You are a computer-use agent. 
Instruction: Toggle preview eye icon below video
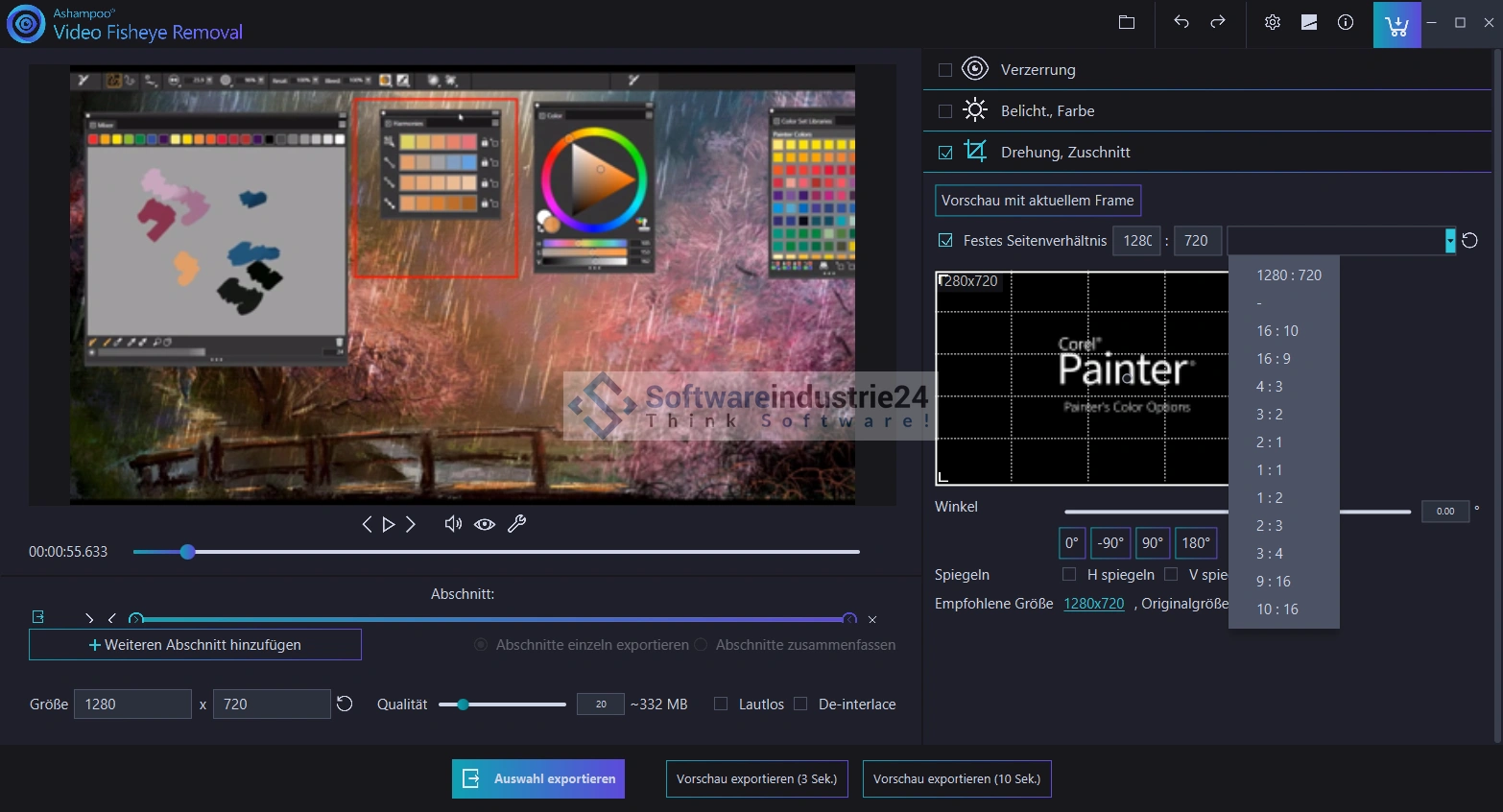click(x=485, y=524)
